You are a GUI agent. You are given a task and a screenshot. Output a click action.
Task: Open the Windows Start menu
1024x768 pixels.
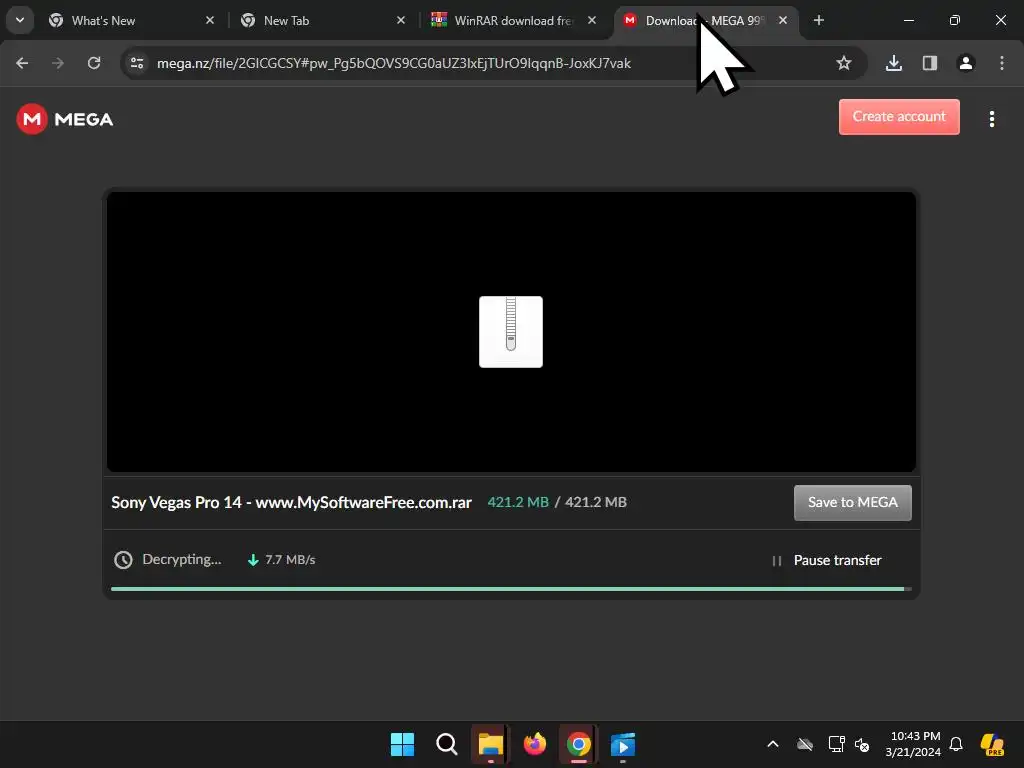point(402,744)
